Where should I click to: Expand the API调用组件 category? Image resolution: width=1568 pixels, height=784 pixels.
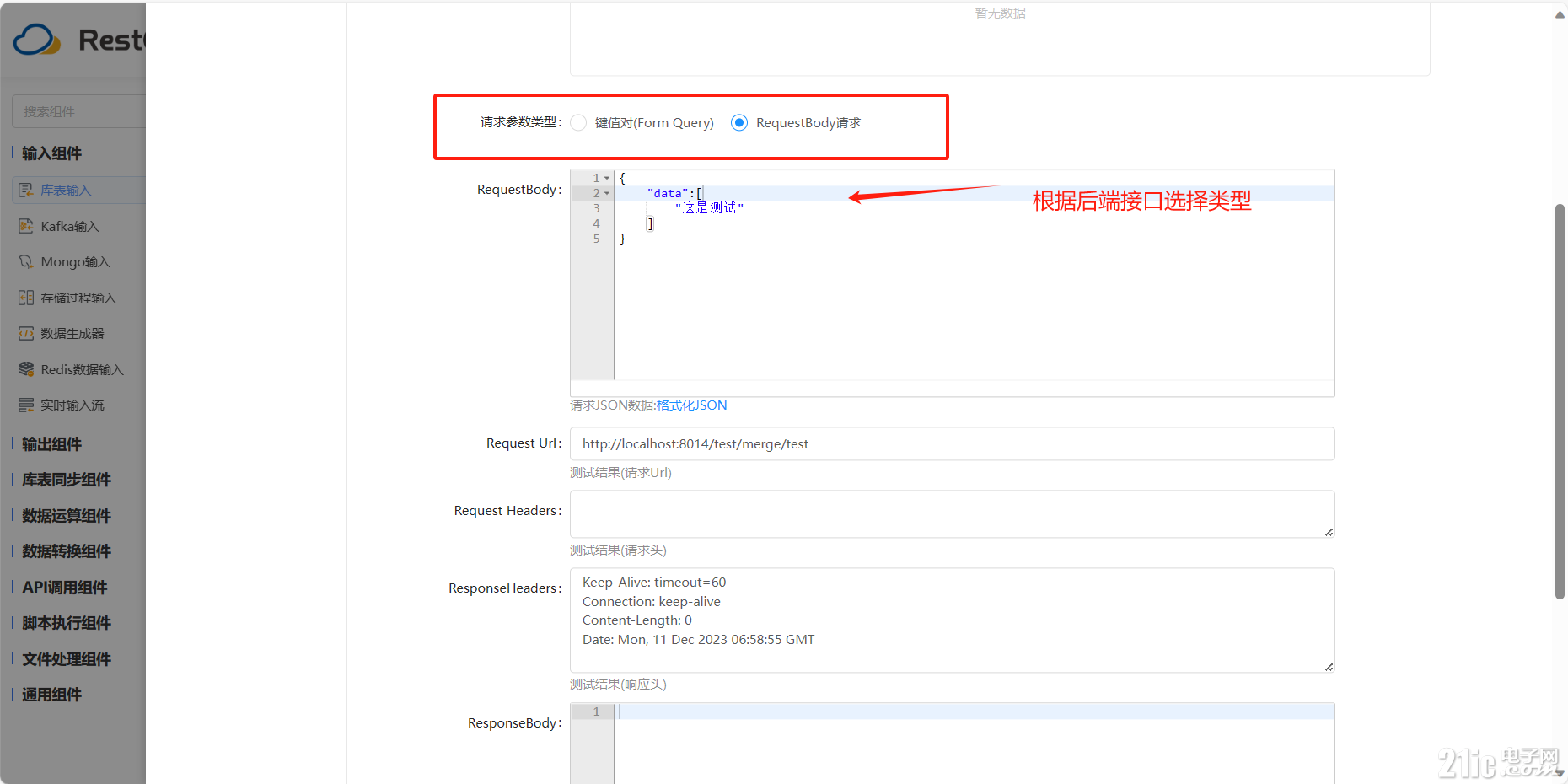click(65, 588)
